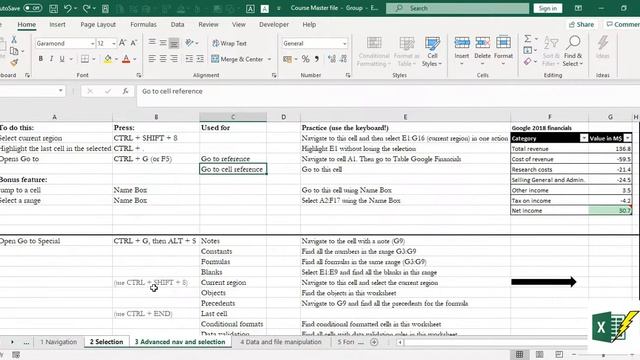The image size is (640, 360).
Task: Insert cells via the Insert button
Action: tap(462, 51)
